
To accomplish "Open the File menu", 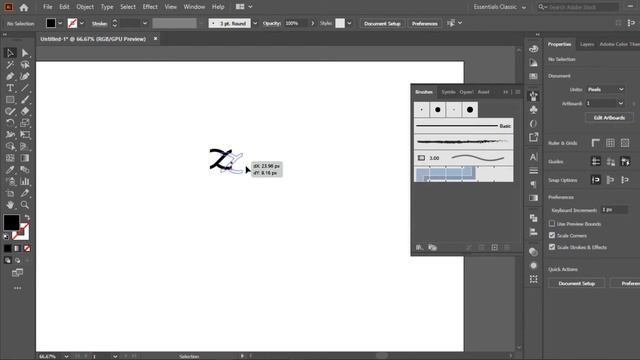I will tap(48, 7).
